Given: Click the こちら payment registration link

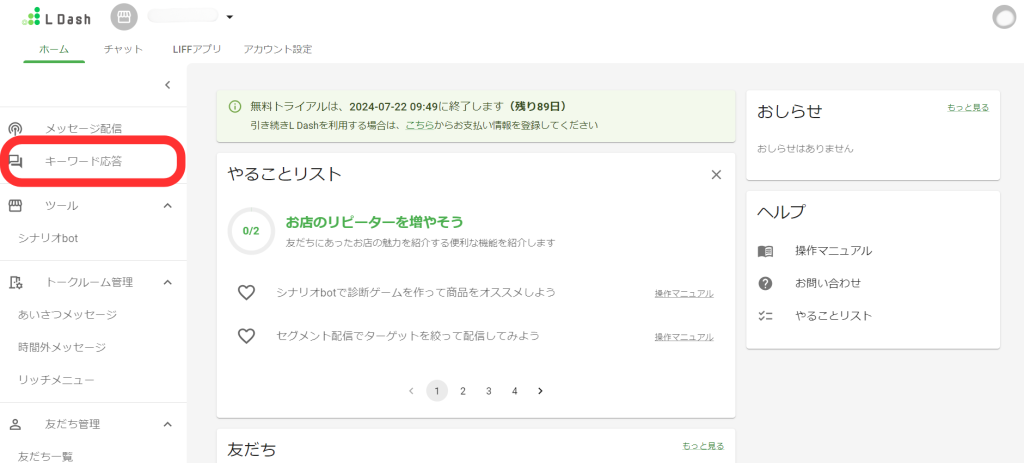Looking at the screenshot, I should pyautogui.click(x=418, y=125).
